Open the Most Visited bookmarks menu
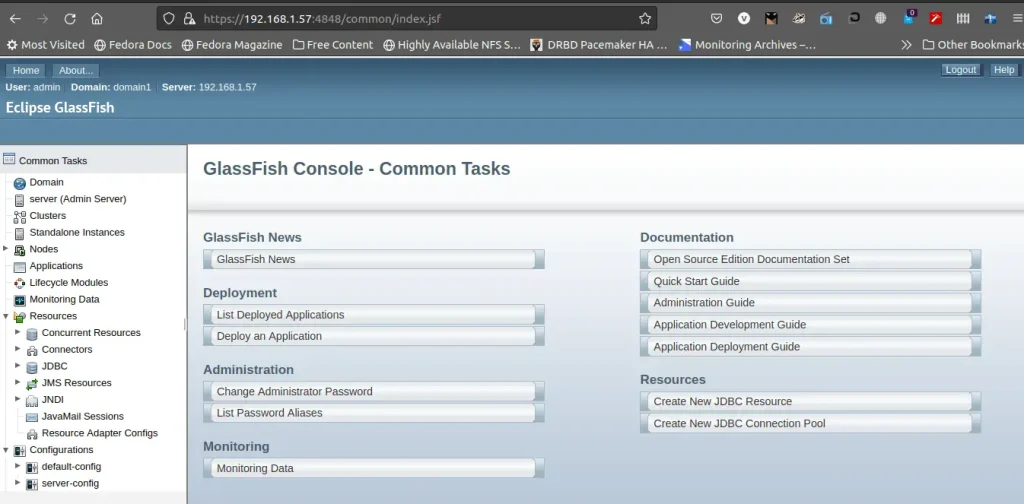This screenshot has width=1024, height=504. [46, 45]
